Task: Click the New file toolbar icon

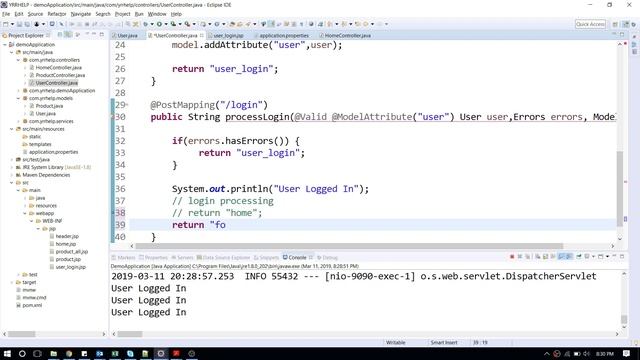Action: pyautogui.click(x=6, y=24)
